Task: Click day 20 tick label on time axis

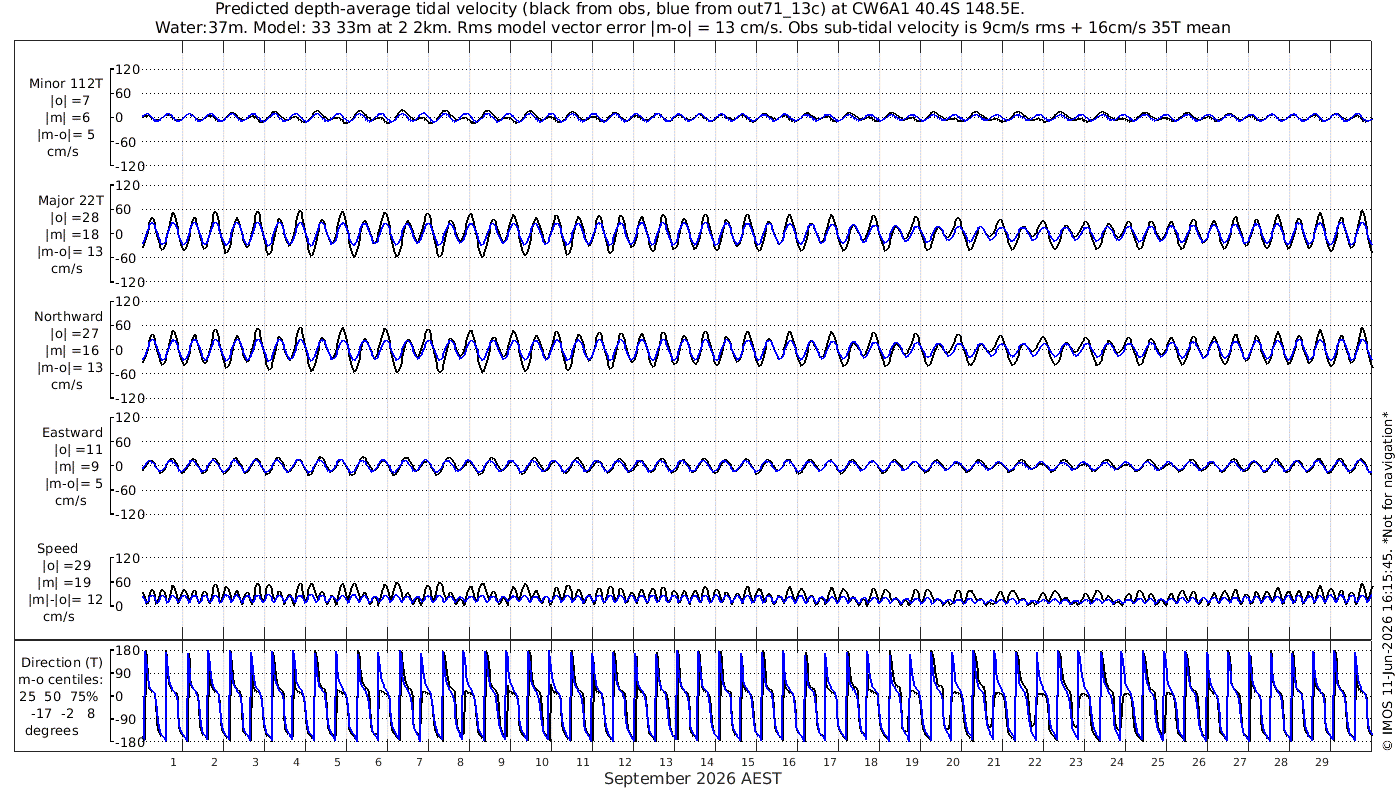Action: (952, 761)
